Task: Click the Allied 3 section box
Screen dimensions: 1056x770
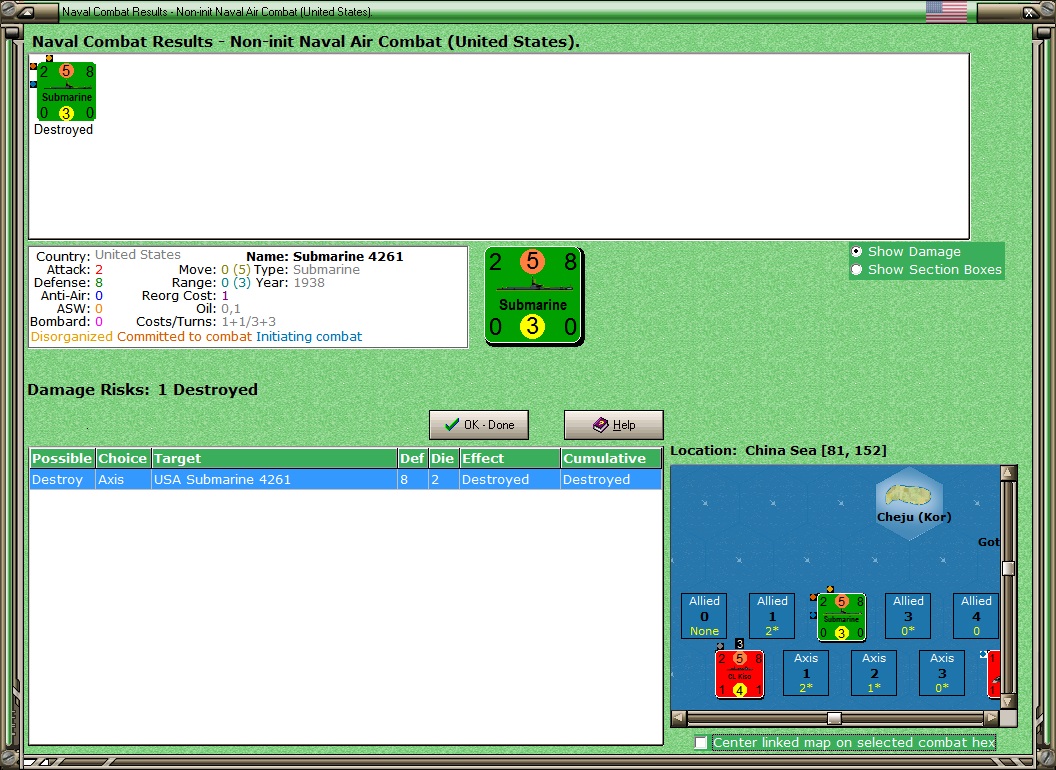Action: tap(909, 616)
